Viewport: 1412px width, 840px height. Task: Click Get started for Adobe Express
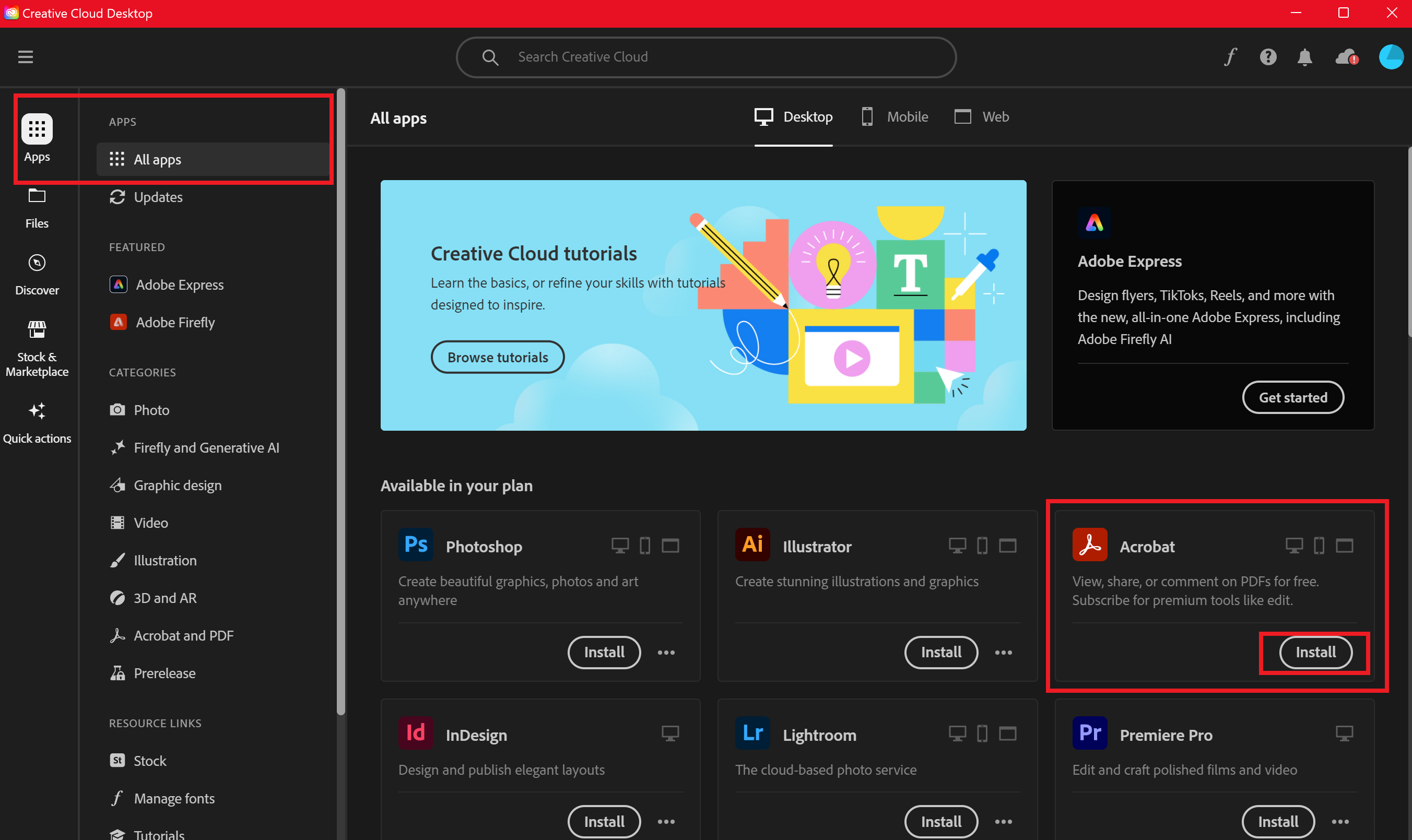pos(1292,397)
